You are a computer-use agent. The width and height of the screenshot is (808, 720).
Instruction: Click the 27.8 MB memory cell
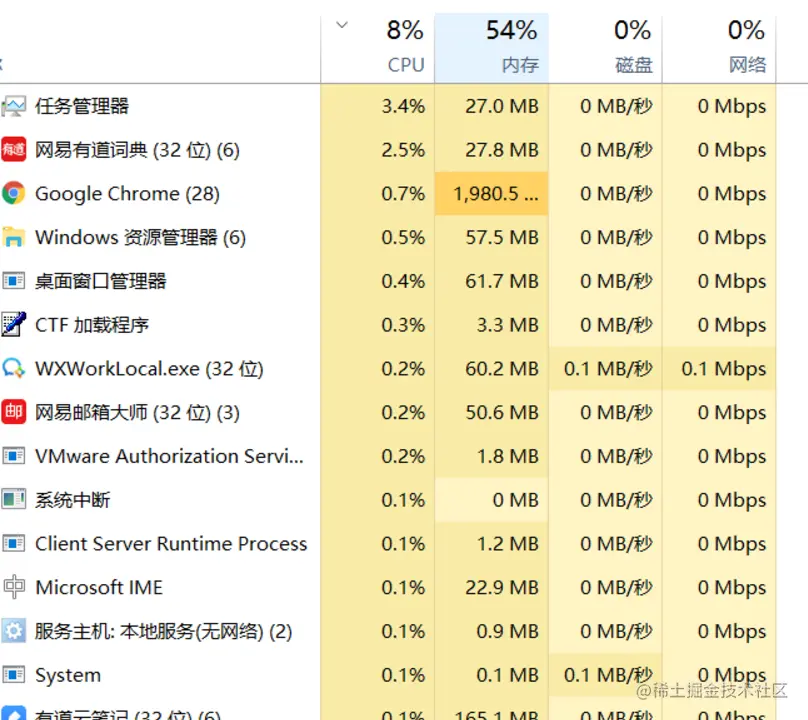point(492,150)
